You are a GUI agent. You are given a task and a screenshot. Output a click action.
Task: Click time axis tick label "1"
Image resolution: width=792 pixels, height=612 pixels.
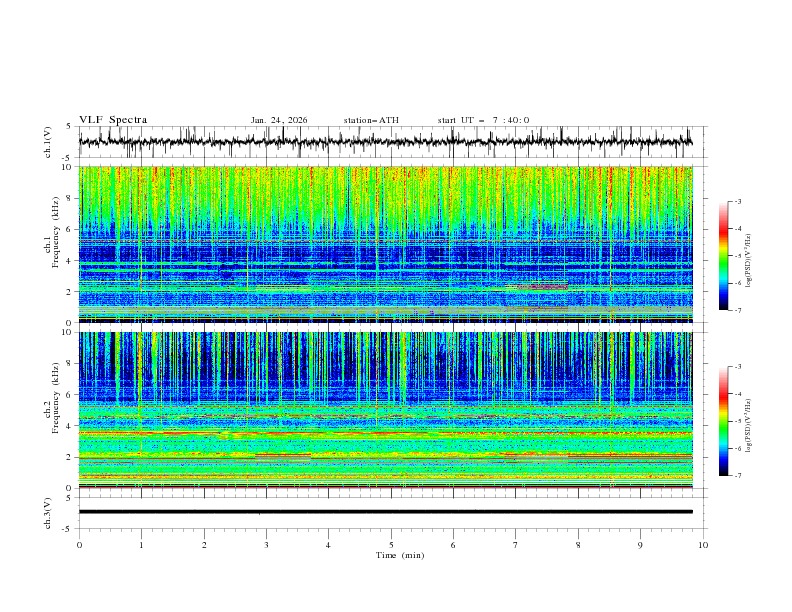[x=141, y=545]
